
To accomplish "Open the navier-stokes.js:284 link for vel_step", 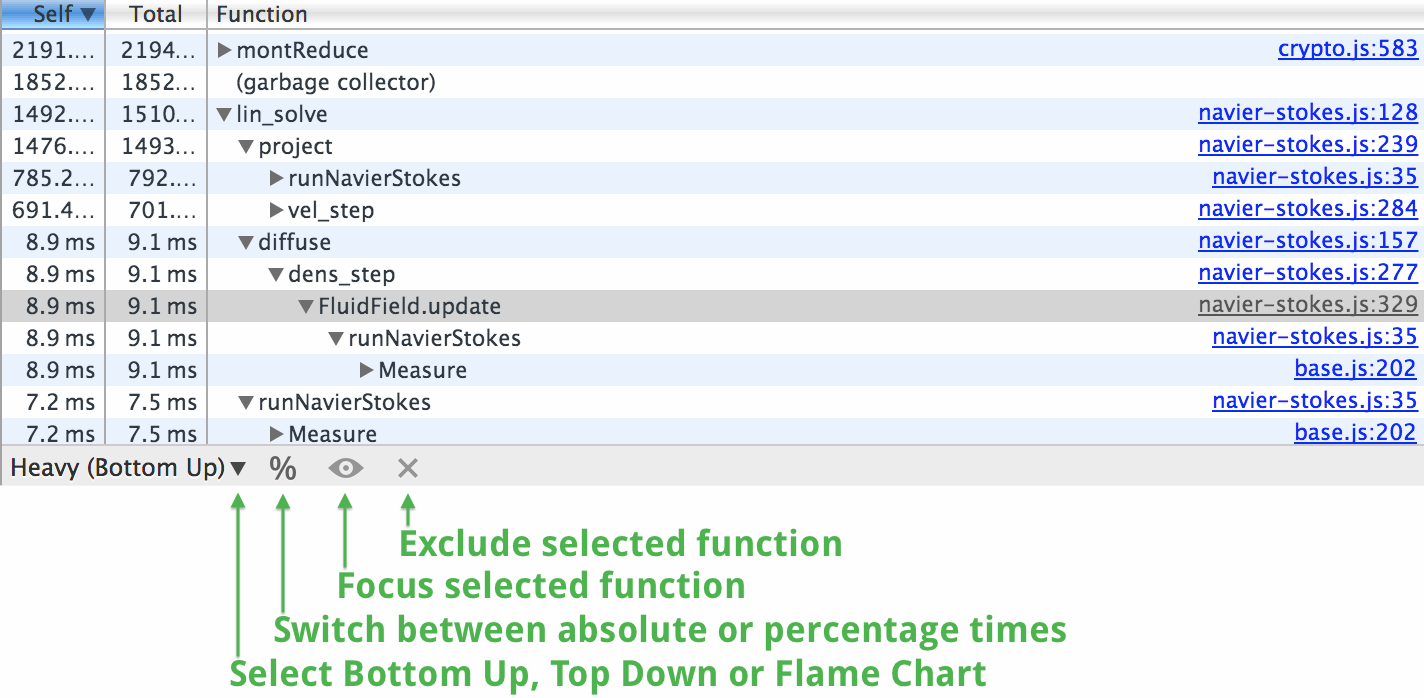I will [1307, 210].
